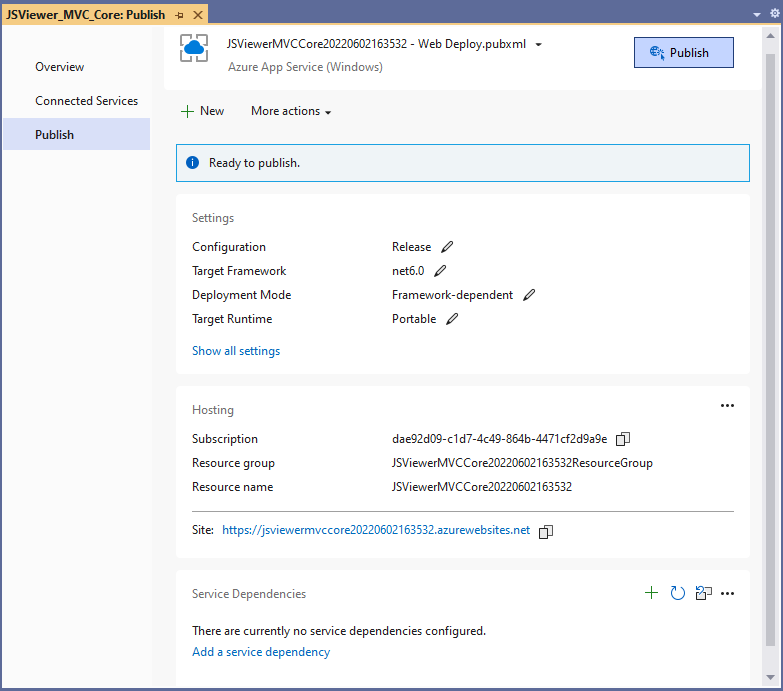Click the net6.0 framework value

point(408,271)
